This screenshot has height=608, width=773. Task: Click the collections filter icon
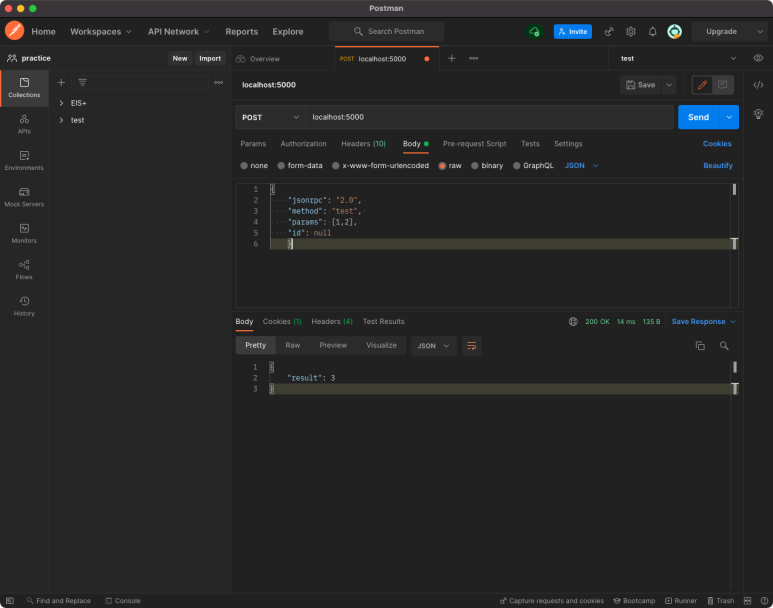[82, 82]
